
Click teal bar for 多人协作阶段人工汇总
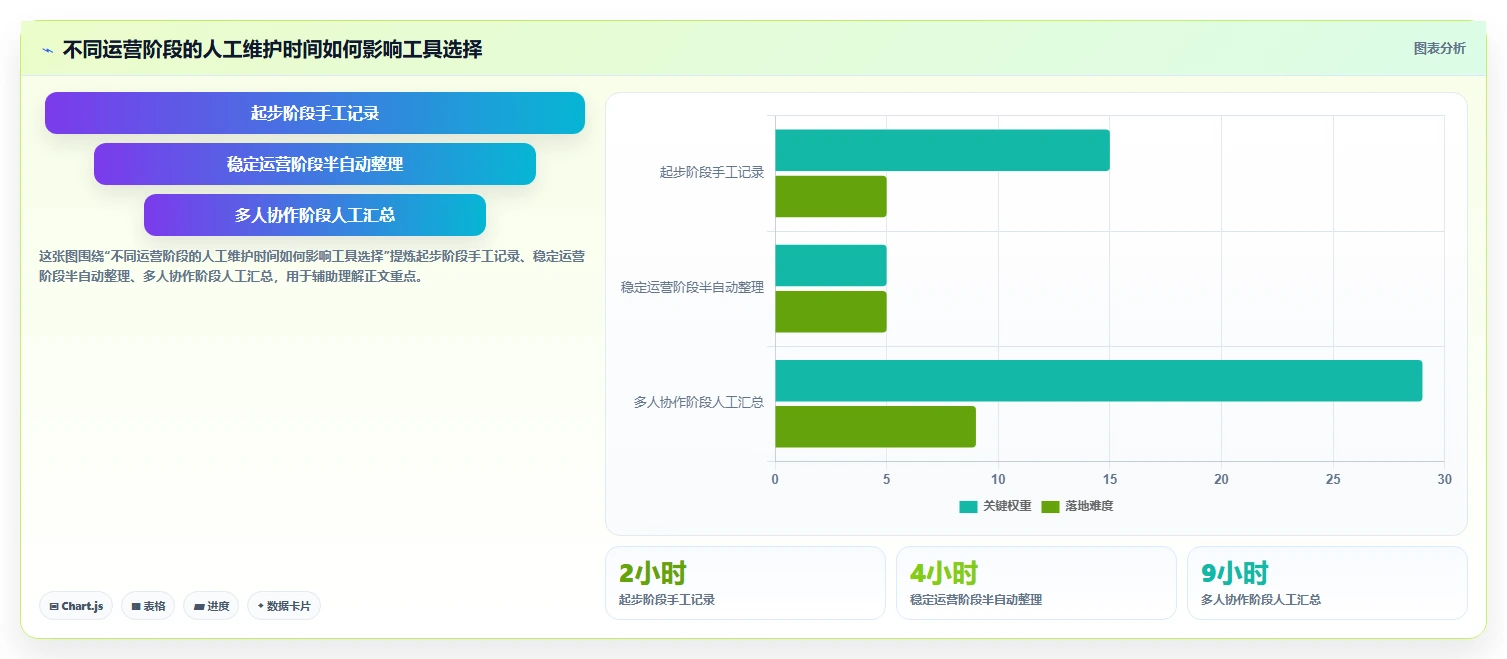1098,381
